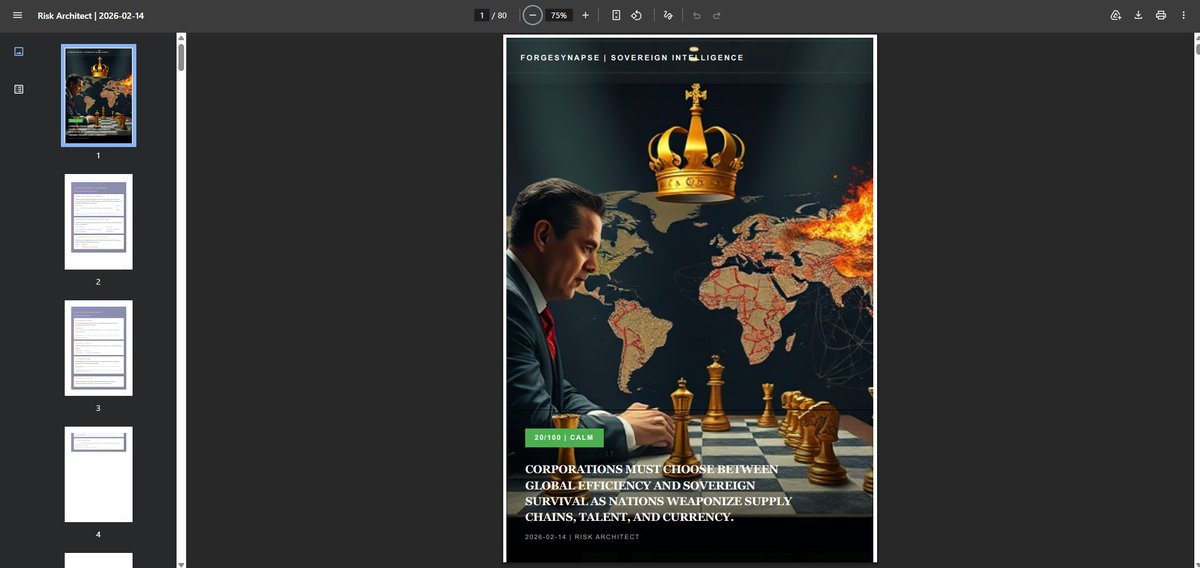Viewport: 1200px width, 568px height.
Task: Click the thumbnail panel scroll up arrow
Action: (181, 37)
